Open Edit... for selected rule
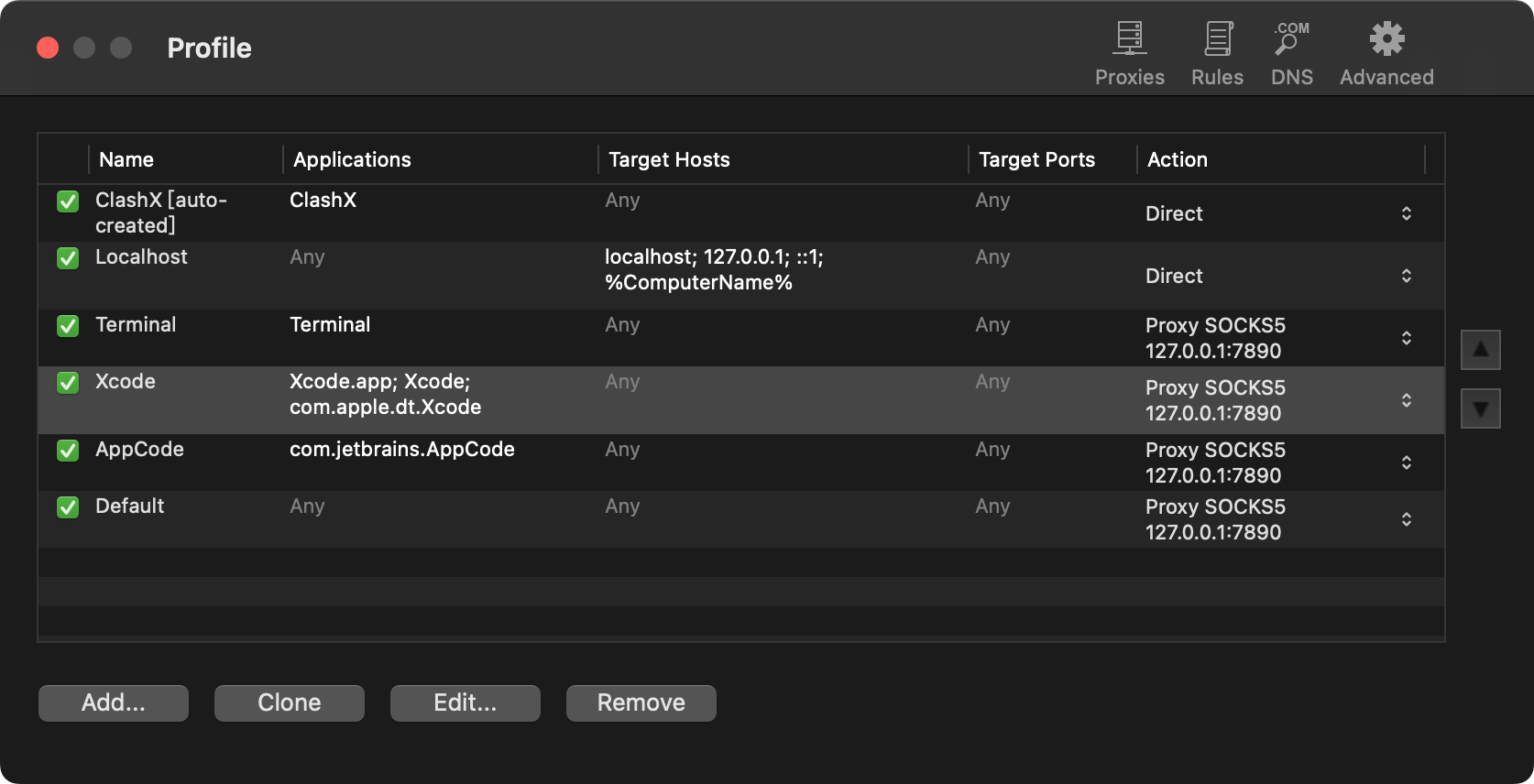The height and width of the screenshot is (784, 1534). point(466,702)
